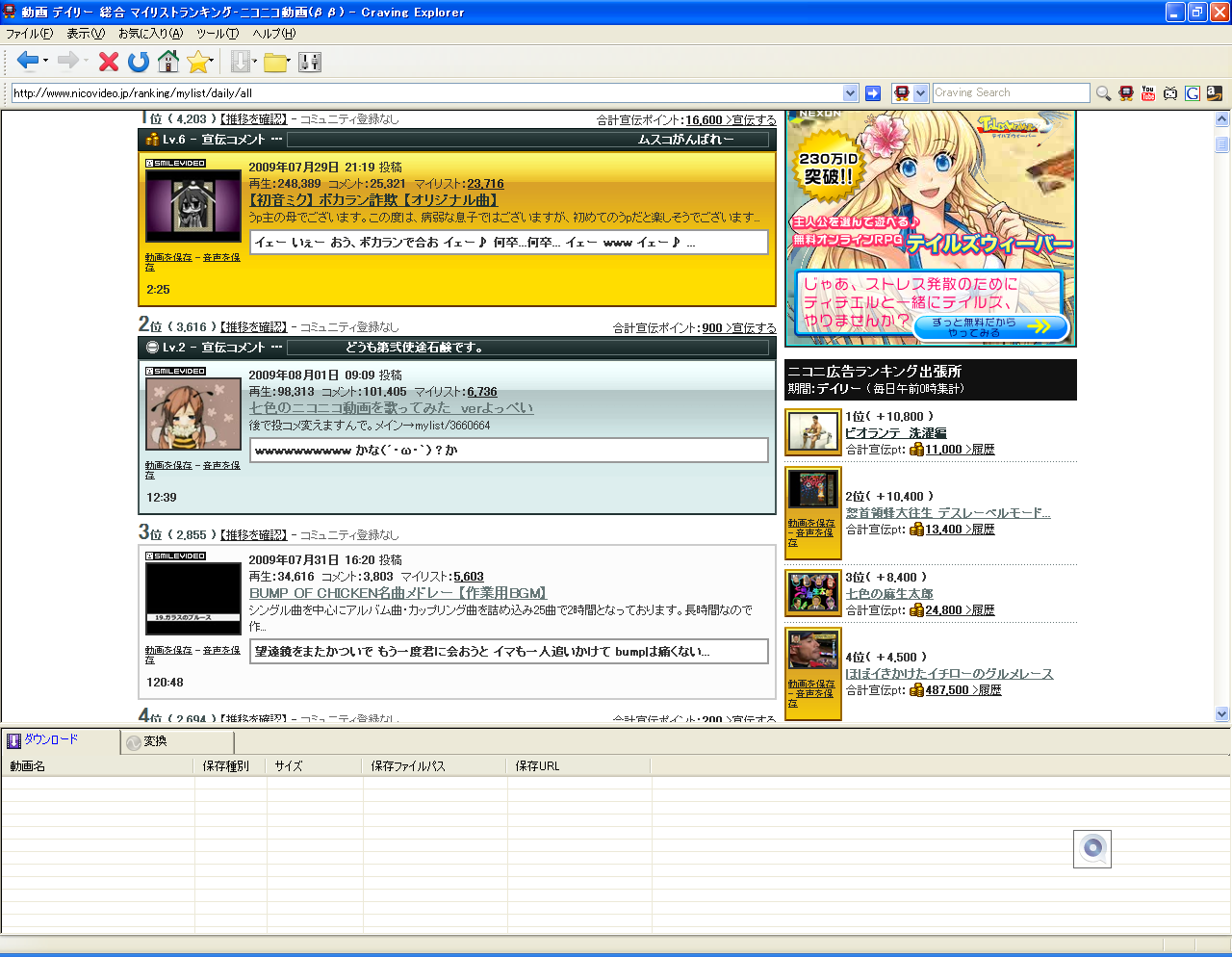This screenshot has width=1232, height=957.
Task: Click the video download toolbar icon
Action: (x=240, y=62)
